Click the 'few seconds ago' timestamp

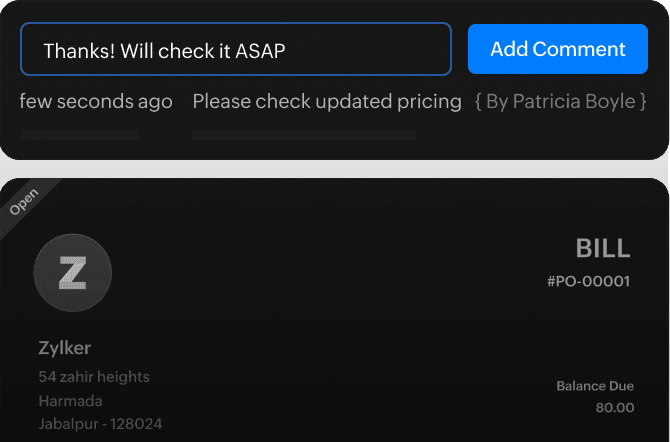click(96, 102)
